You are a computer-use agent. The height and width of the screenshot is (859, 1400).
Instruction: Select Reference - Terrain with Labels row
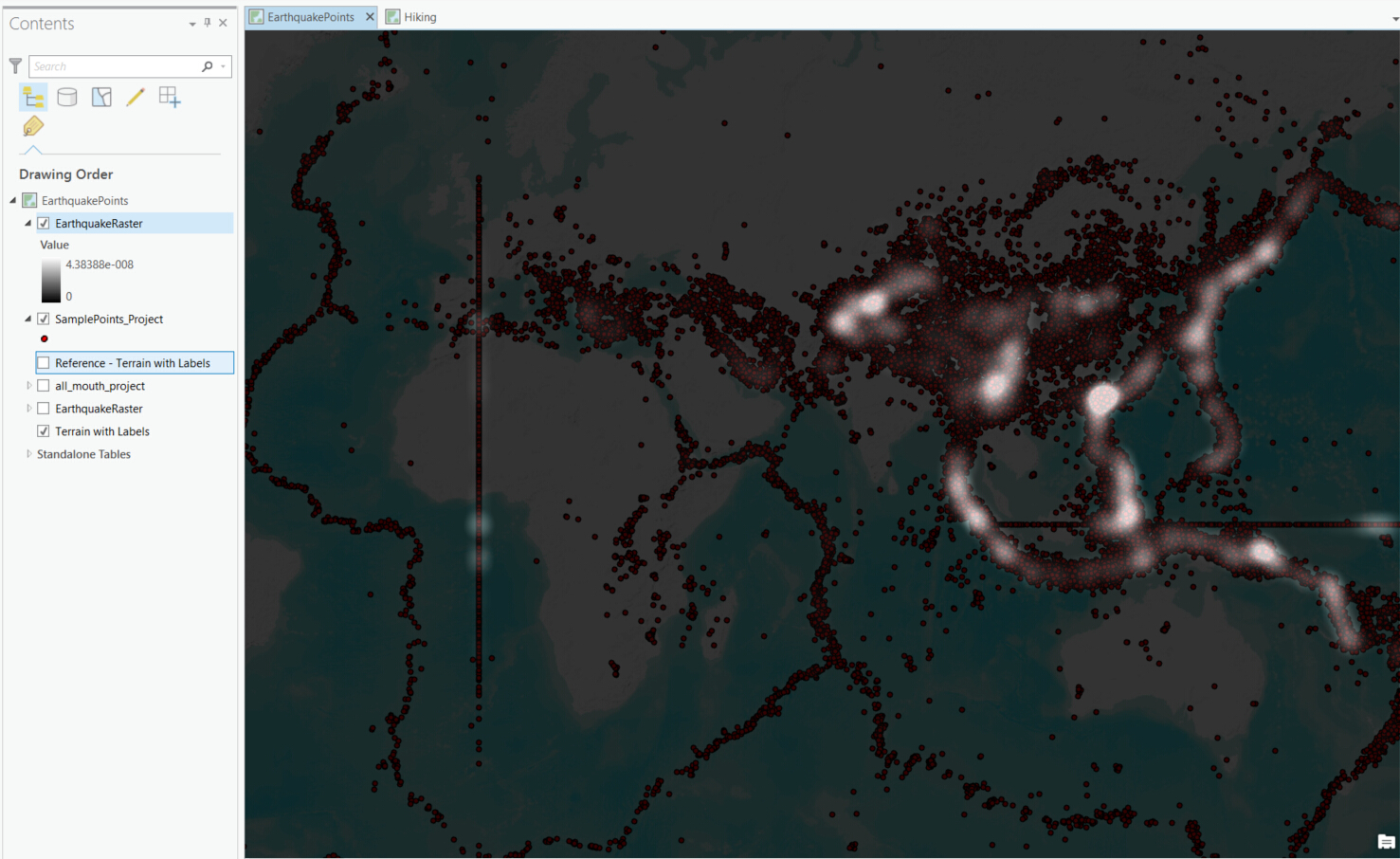(x=135, y=362)
